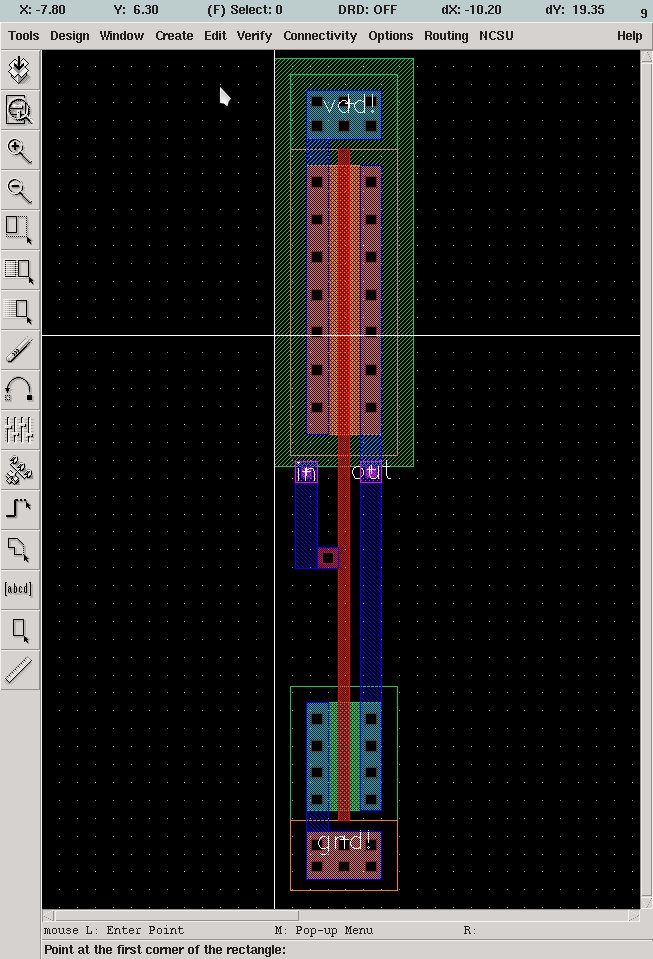Screen dimensions: 653x959
Task: Choose the Stretch tool icon
Action: 20,230
